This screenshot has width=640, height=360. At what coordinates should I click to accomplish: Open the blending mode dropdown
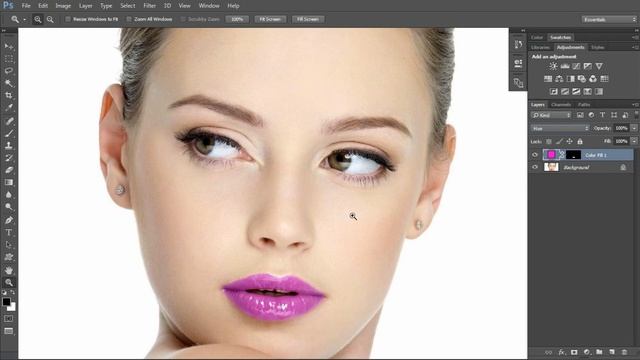560,128
